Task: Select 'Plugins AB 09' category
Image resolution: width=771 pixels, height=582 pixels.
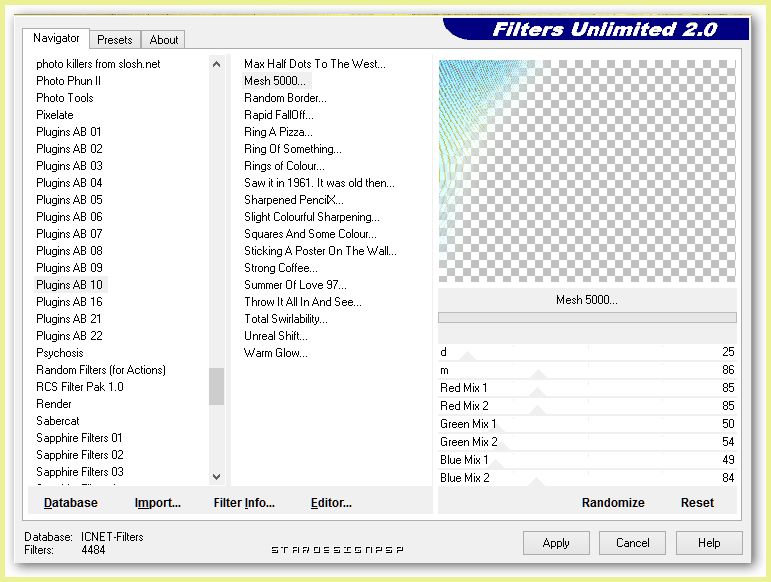Action: coord(69,268)
